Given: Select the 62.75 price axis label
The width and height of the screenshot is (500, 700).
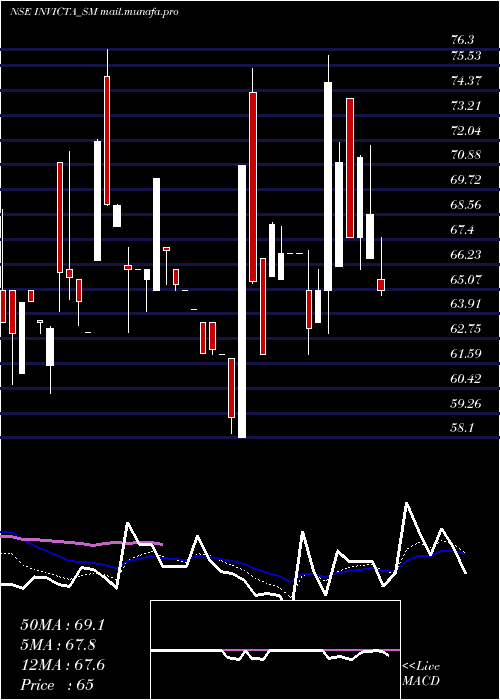Looking at the screenshot, I should pos(466,329).
